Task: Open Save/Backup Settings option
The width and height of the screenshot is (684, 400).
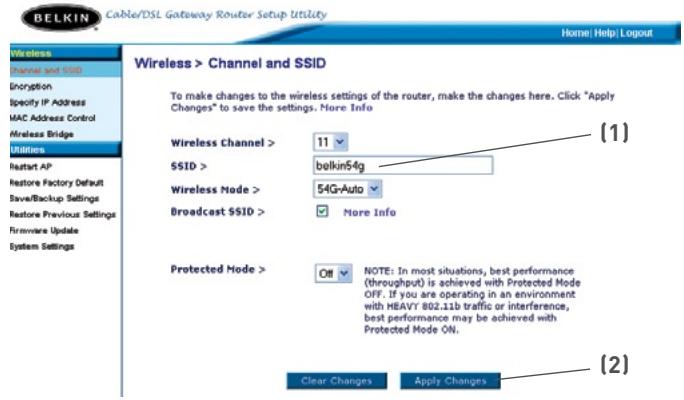Action: [x=54, y=198]
